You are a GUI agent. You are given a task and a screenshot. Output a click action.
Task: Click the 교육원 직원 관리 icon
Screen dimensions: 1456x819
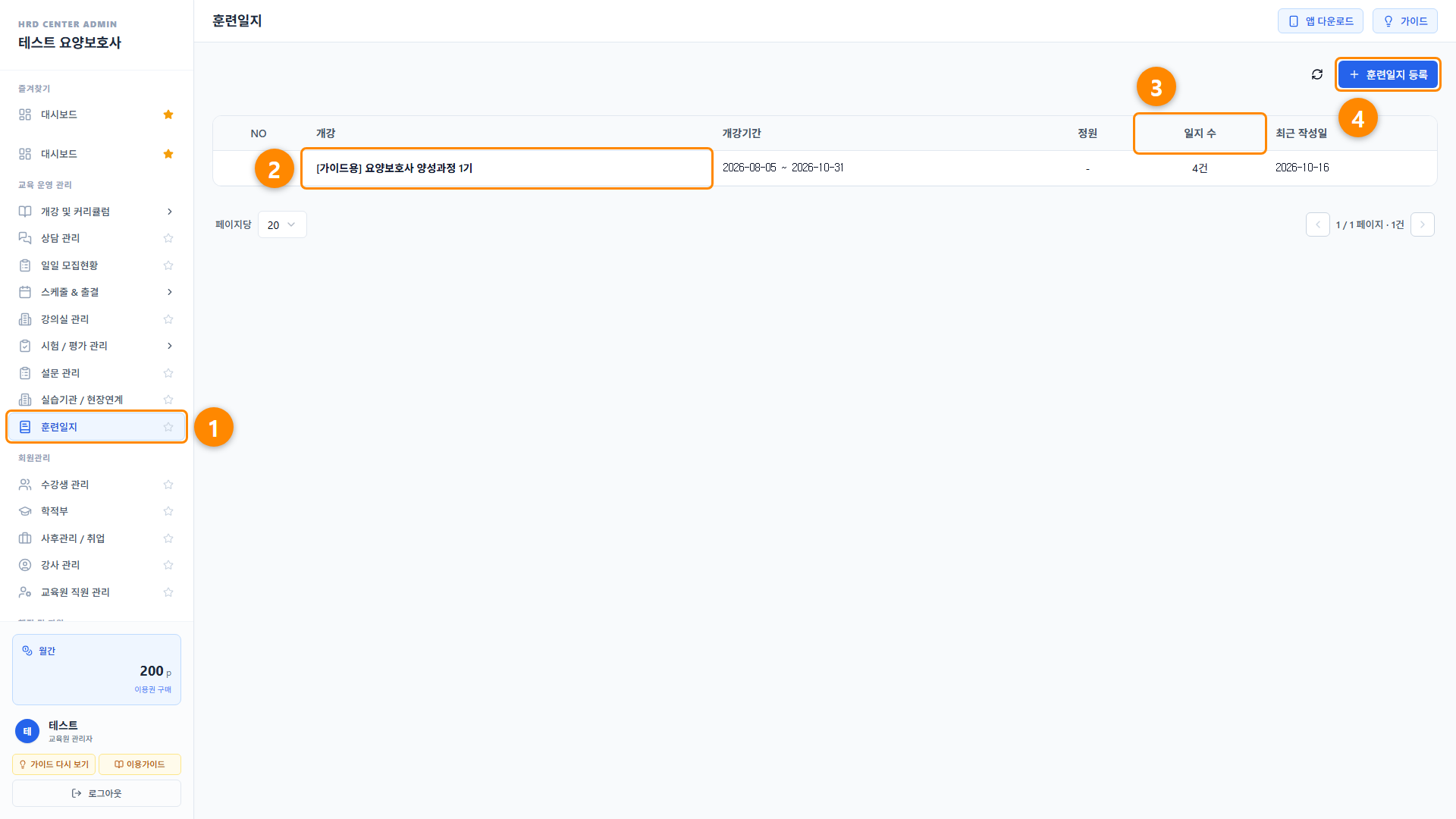(x=25, y=592)
